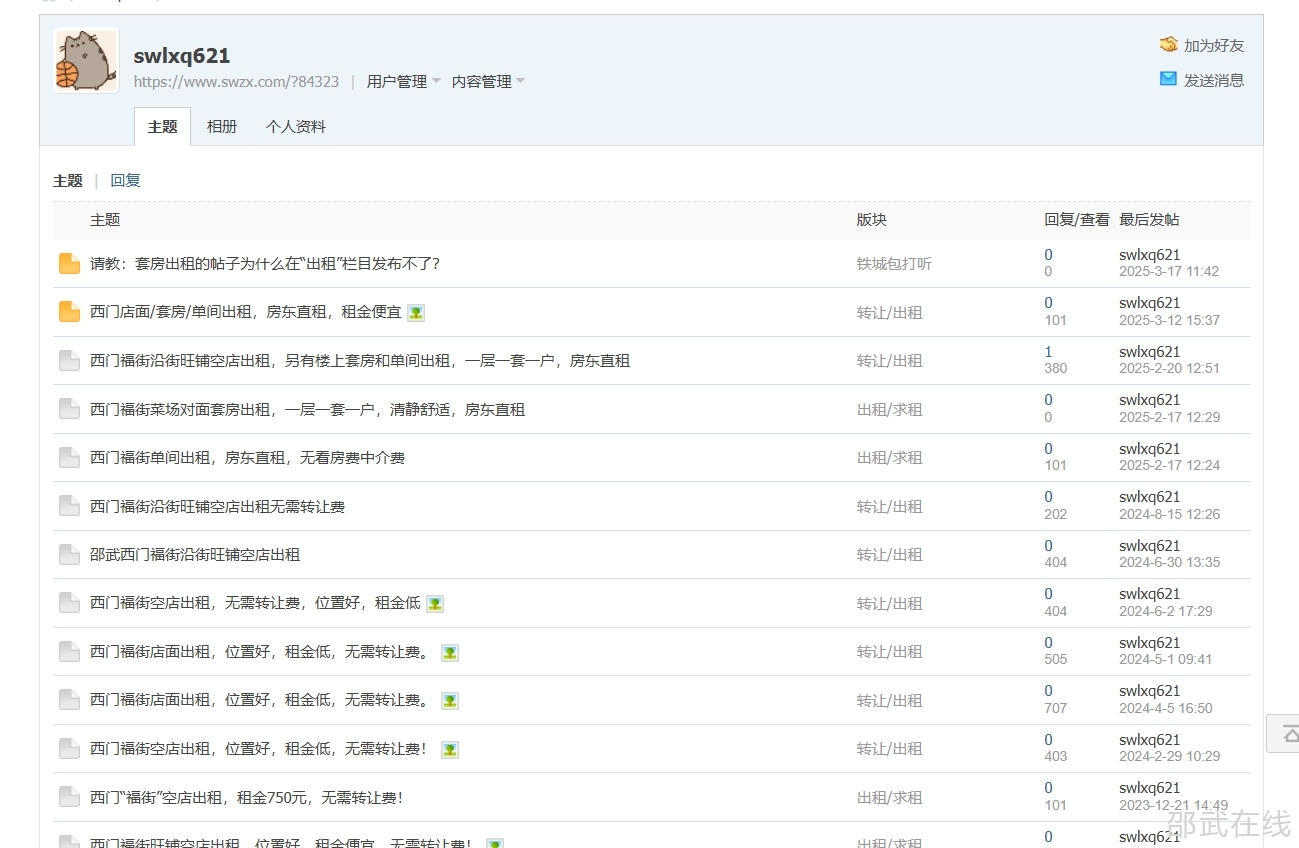Click image attachment icon on 西门店面/套房/单间出租 thread
1299x848 pixels.
coord(416,313)
